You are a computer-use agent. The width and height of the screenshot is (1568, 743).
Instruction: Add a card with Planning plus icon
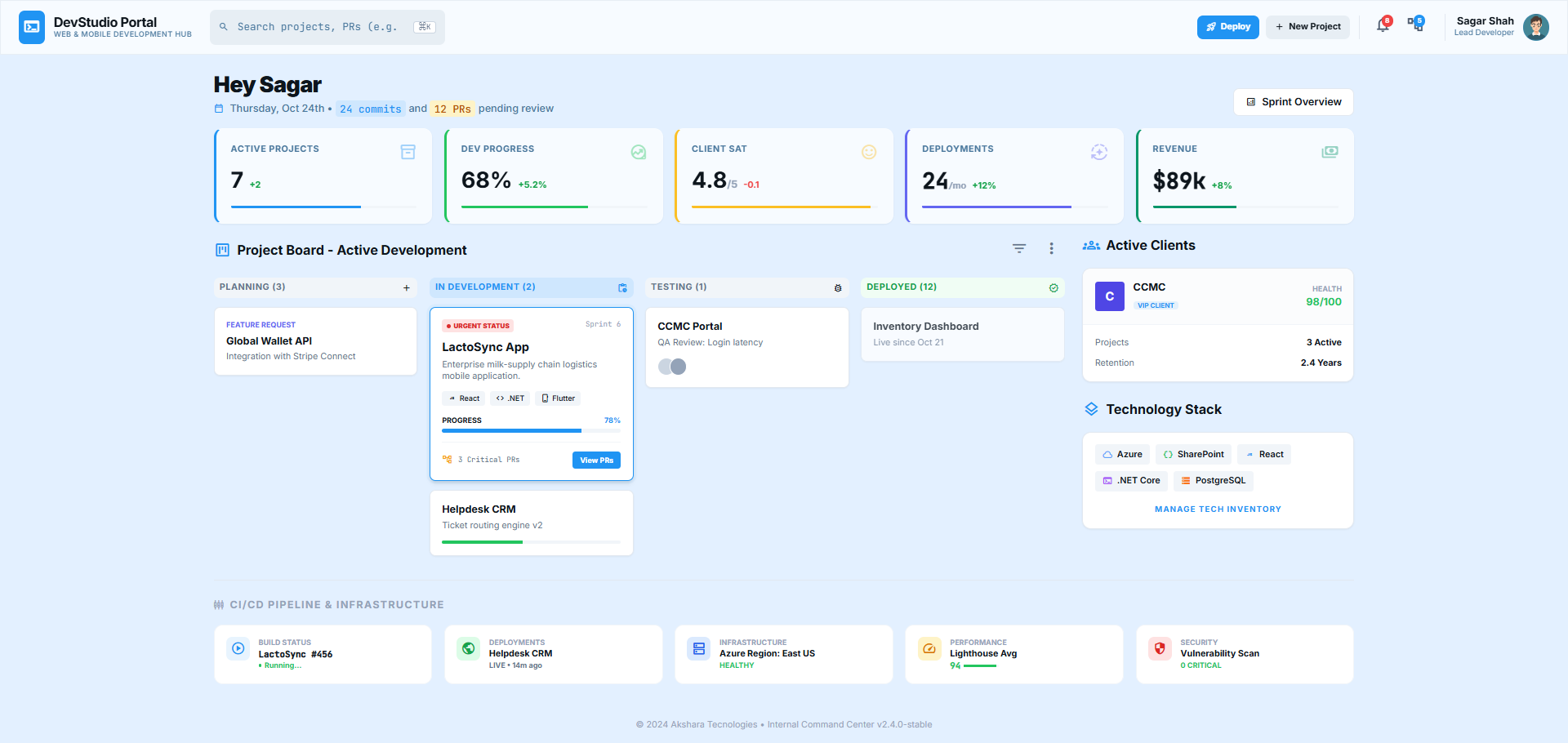tap(407, 287)
